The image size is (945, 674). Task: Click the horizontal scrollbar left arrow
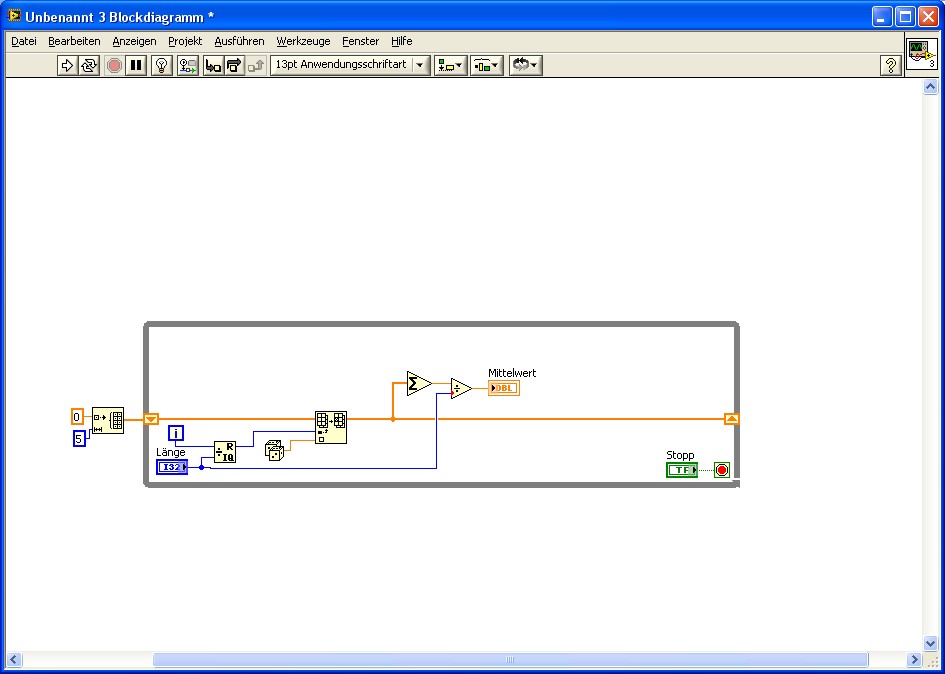point(14,660)
